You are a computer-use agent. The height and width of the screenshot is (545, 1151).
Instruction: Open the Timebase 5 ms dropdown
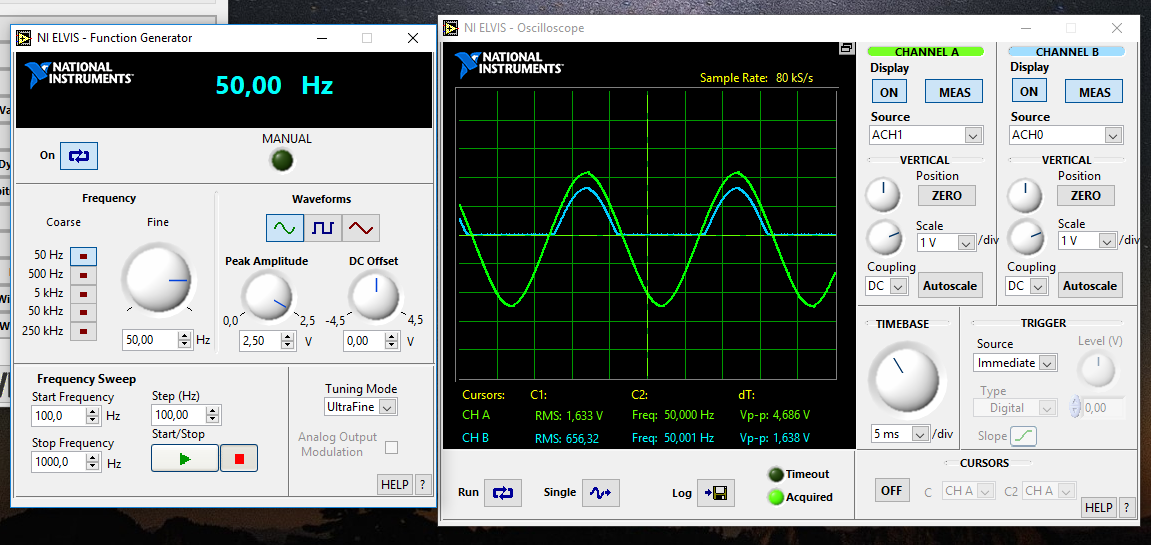point(900,434)
